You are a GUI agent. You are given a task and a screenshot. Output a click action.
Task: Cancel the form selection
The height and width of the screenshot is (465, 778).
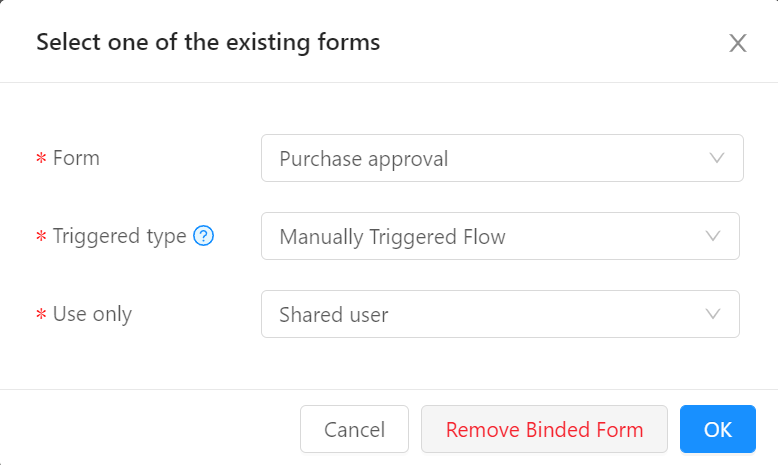[x=354, y=429]
